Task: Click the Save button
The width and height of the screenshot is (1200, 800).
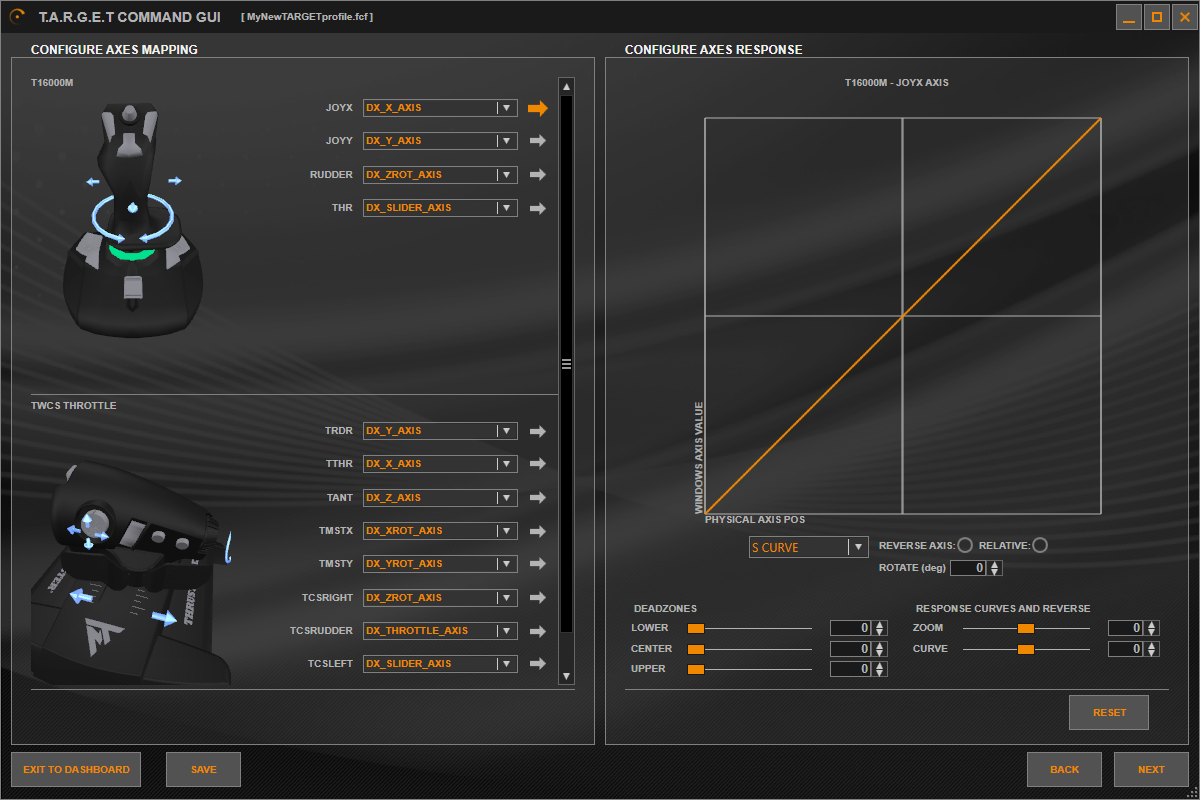Action: point(204,770)
